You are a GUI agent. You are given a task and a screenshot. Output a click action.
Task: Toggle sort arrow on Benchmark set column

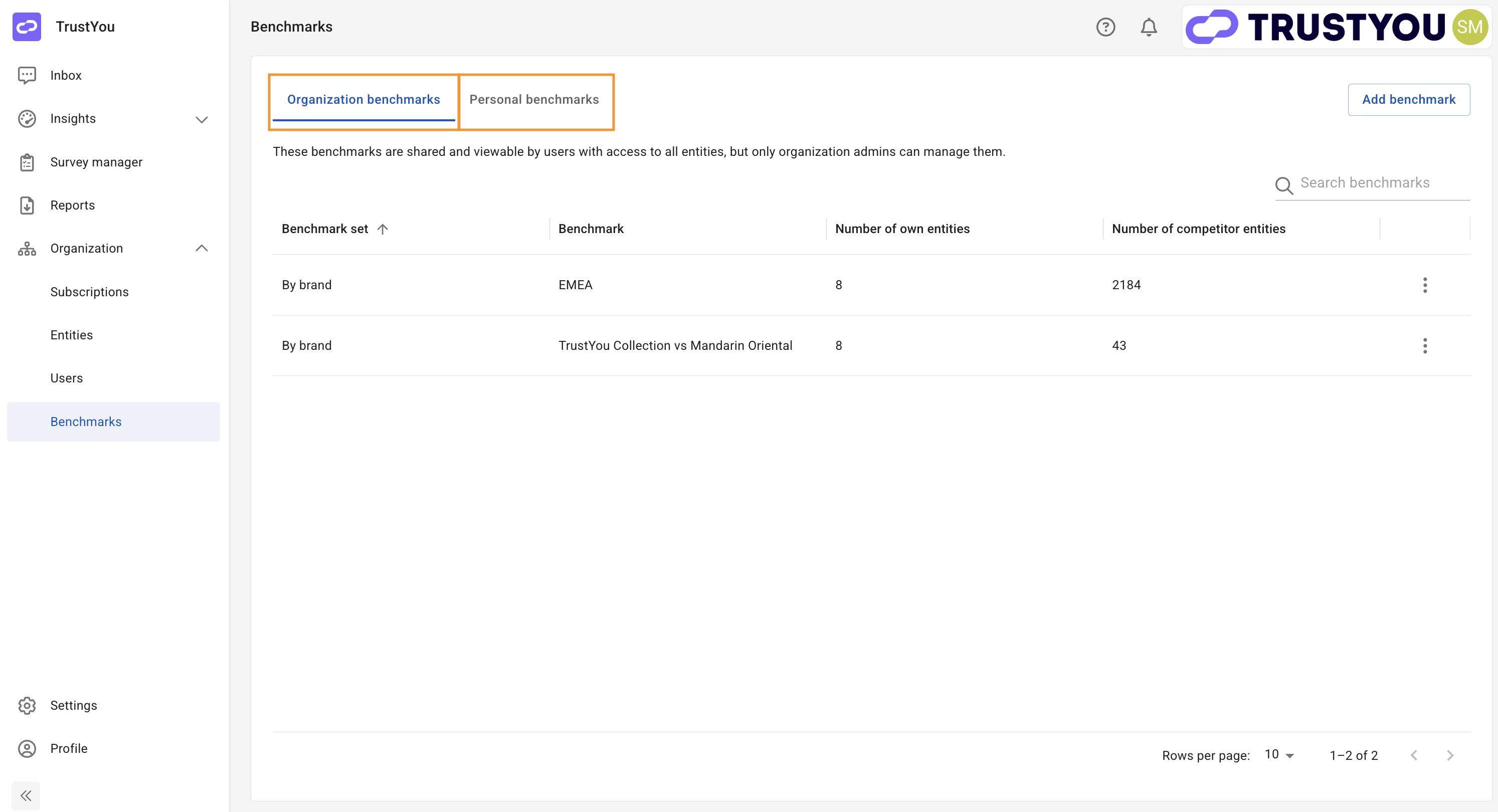(x=383, y=229)
